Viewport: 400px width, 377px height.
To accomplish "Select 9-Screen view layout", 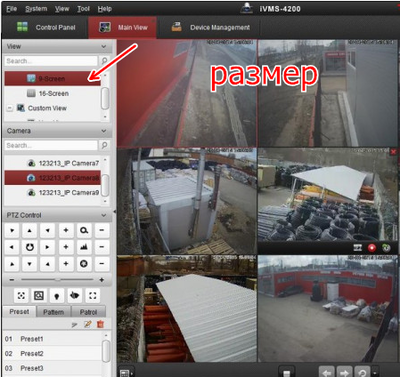I will pos(52,79).
